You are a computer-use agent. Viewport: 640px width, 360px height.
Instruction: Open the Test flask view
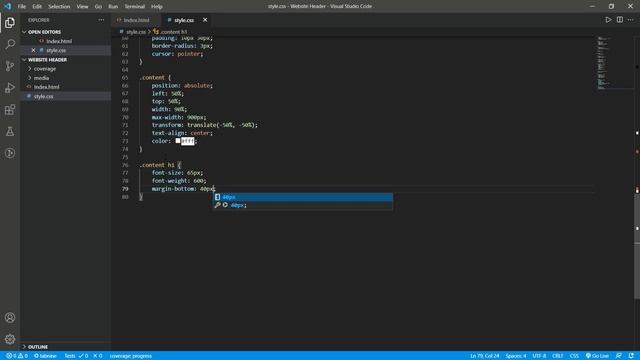click(10, 131)
